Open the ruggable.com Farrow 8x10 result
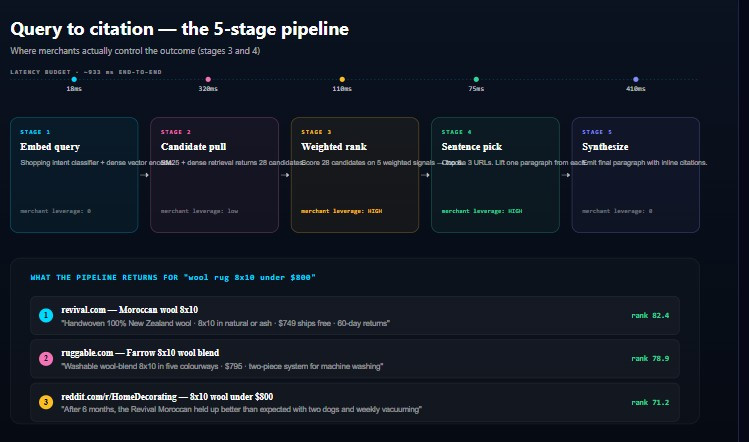This screenshot has height=442, width=749. pos(355,358)
